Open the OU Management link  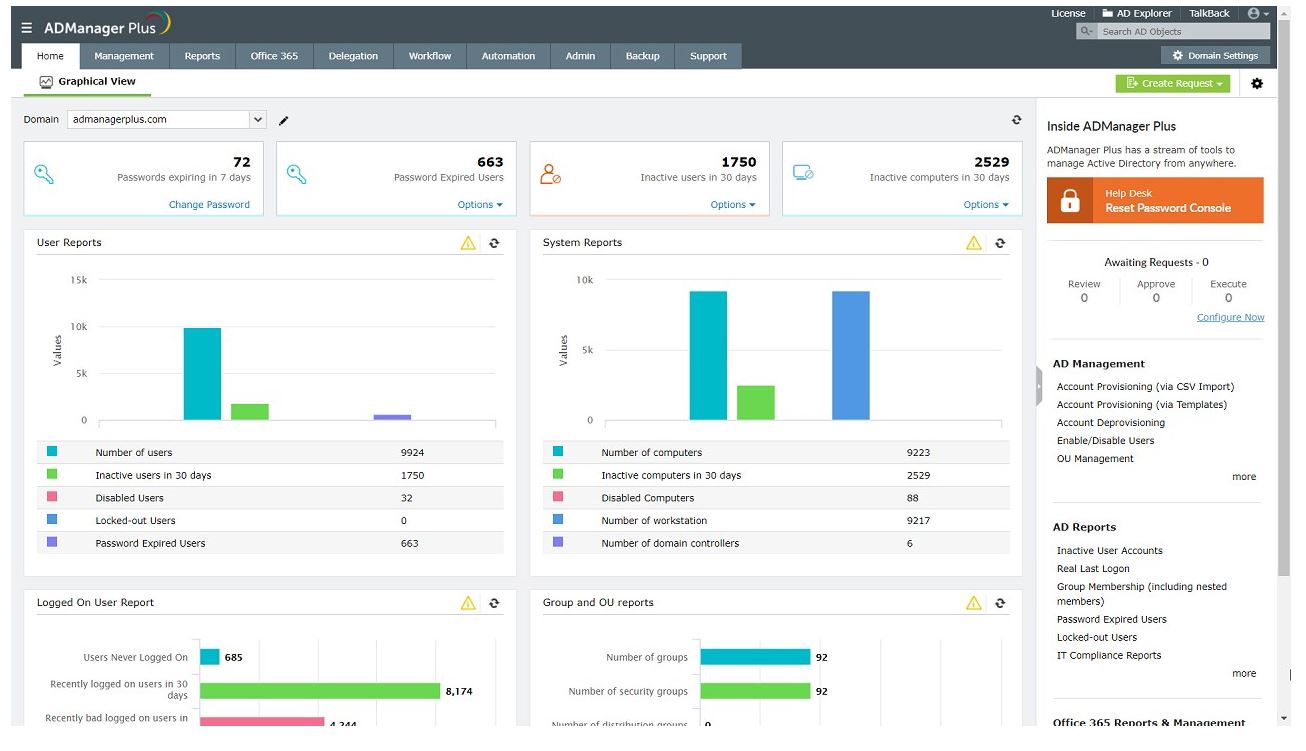point(1095,459)
